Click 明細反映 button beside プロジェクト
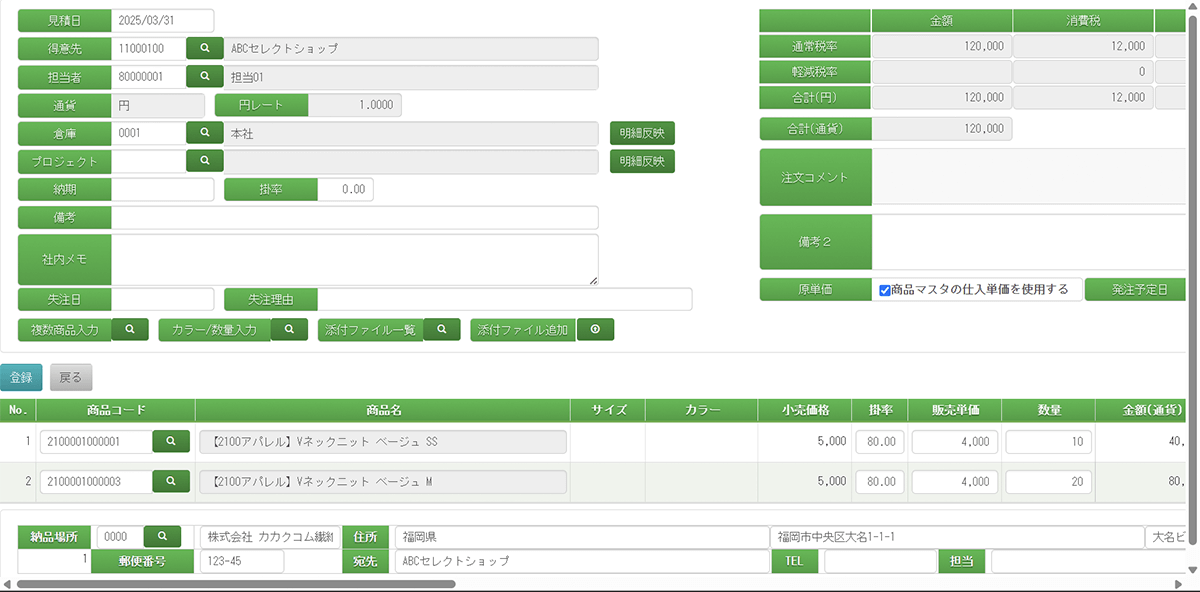This screenshot has height=592, width=1200. [642, 161]
